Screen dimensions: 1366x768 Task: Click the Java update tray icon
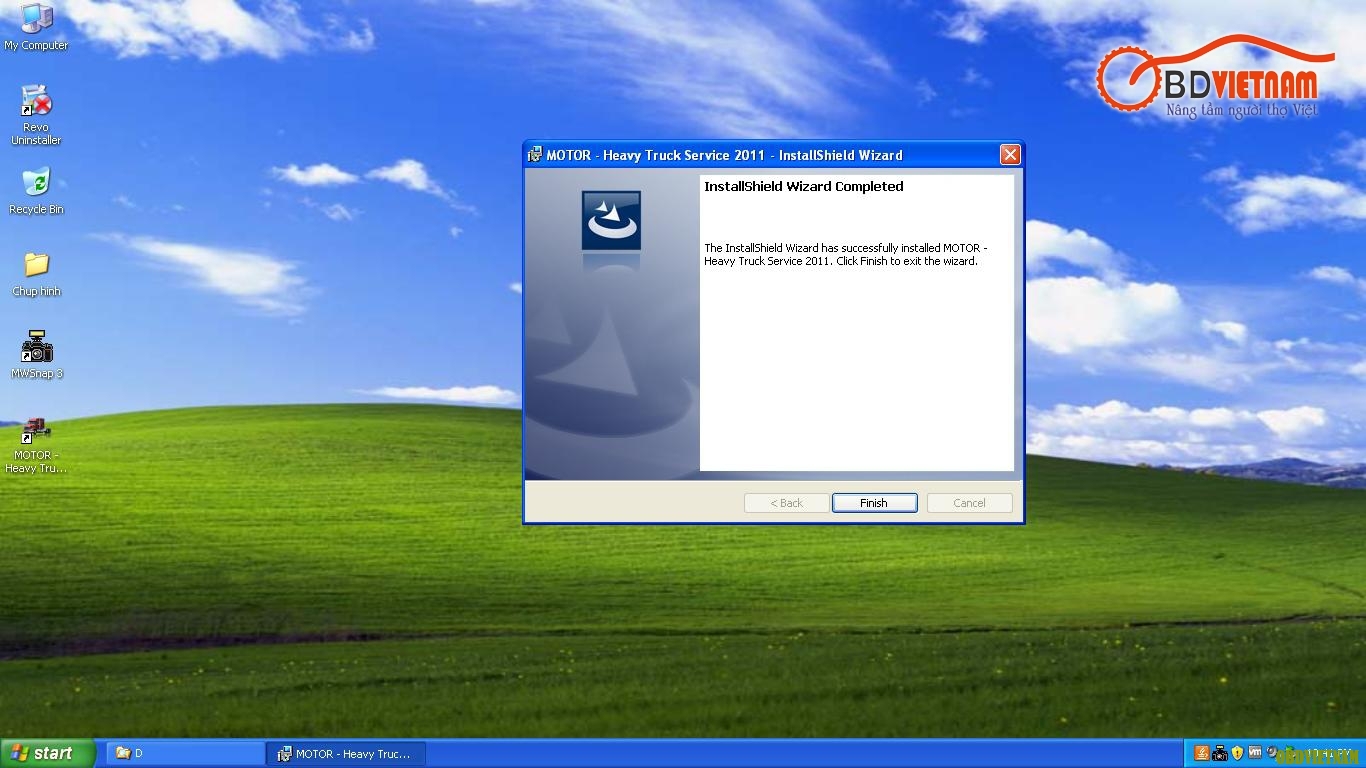click(x=1201, y=753)
